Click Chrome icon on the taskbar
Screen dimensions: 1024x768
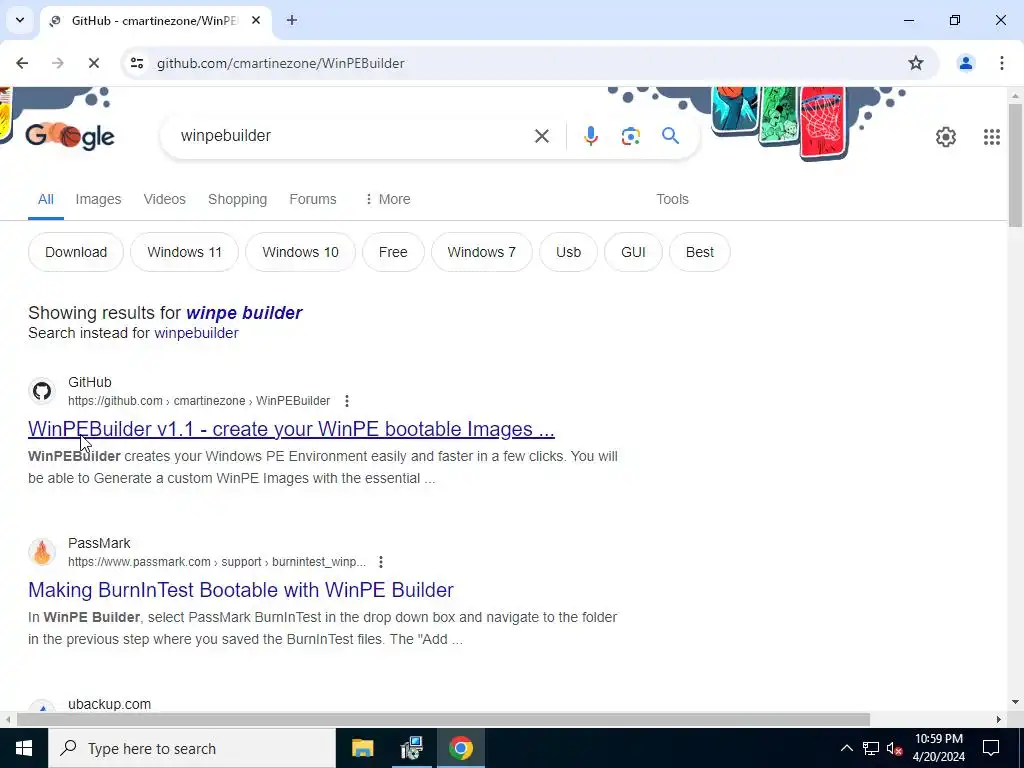pyautogui.click(x=460, y=748)
